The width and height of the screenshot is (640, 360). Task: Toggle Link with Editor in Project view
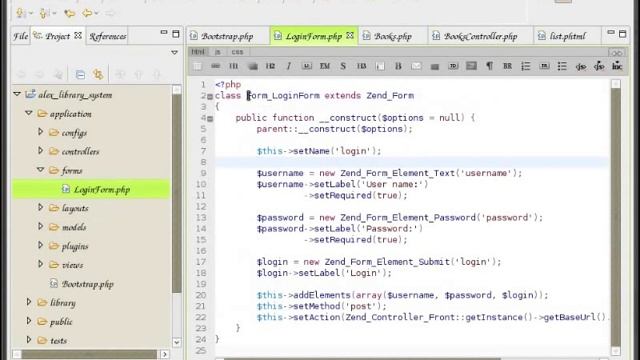click(x=98, y=74)
